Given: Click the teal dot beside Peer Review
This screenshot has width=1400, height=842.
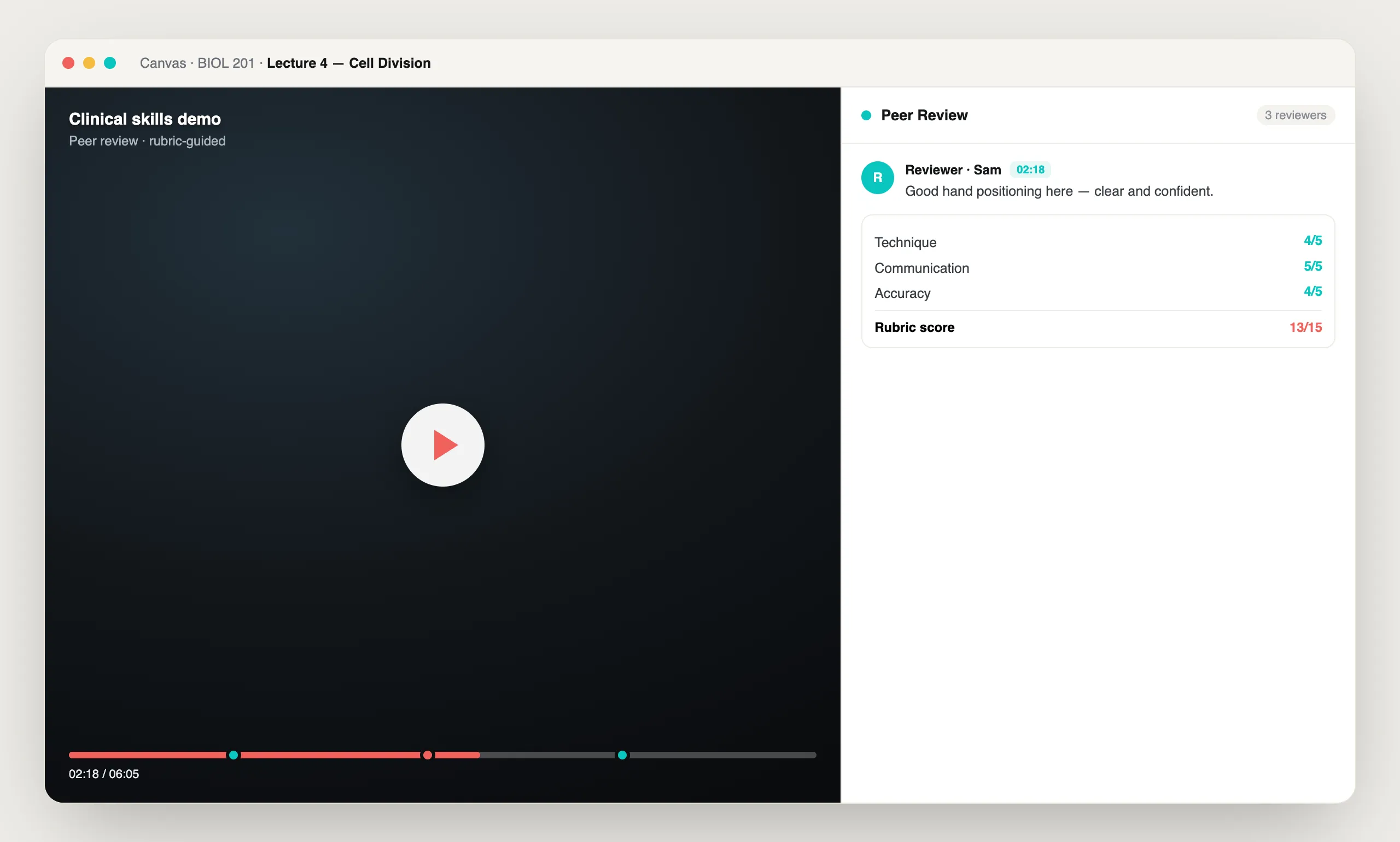Looking at the screenshot, I should point(866,115).
